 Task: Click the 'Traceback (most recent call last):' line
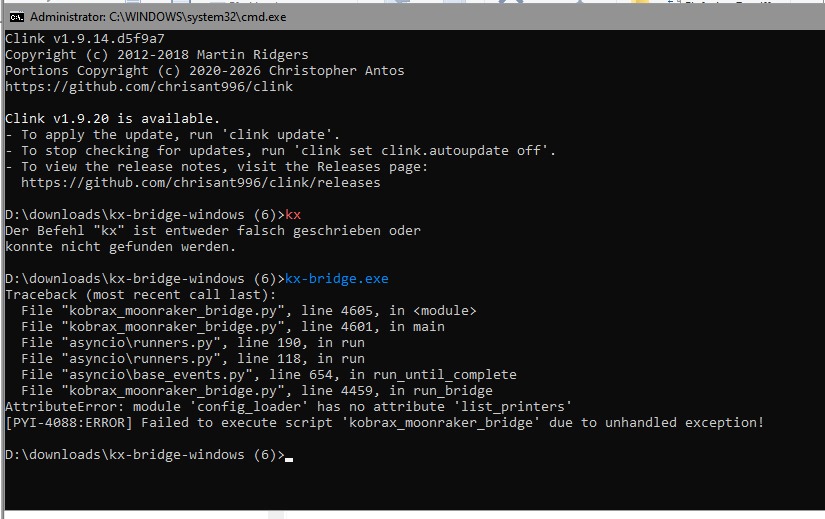pyautogui.click(x=140, y=295)
